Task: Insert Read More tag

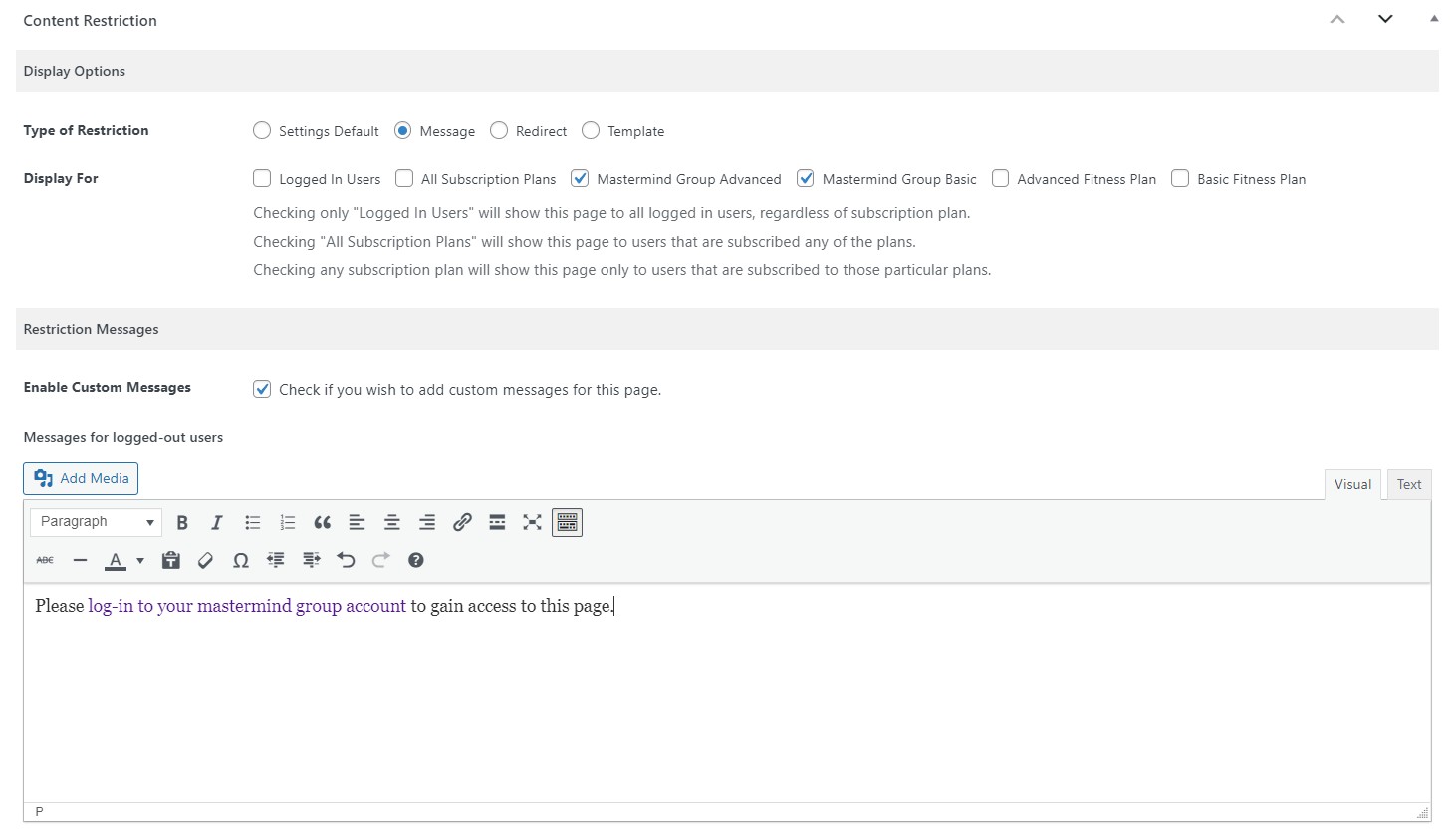Action: [x=497, y=522]
